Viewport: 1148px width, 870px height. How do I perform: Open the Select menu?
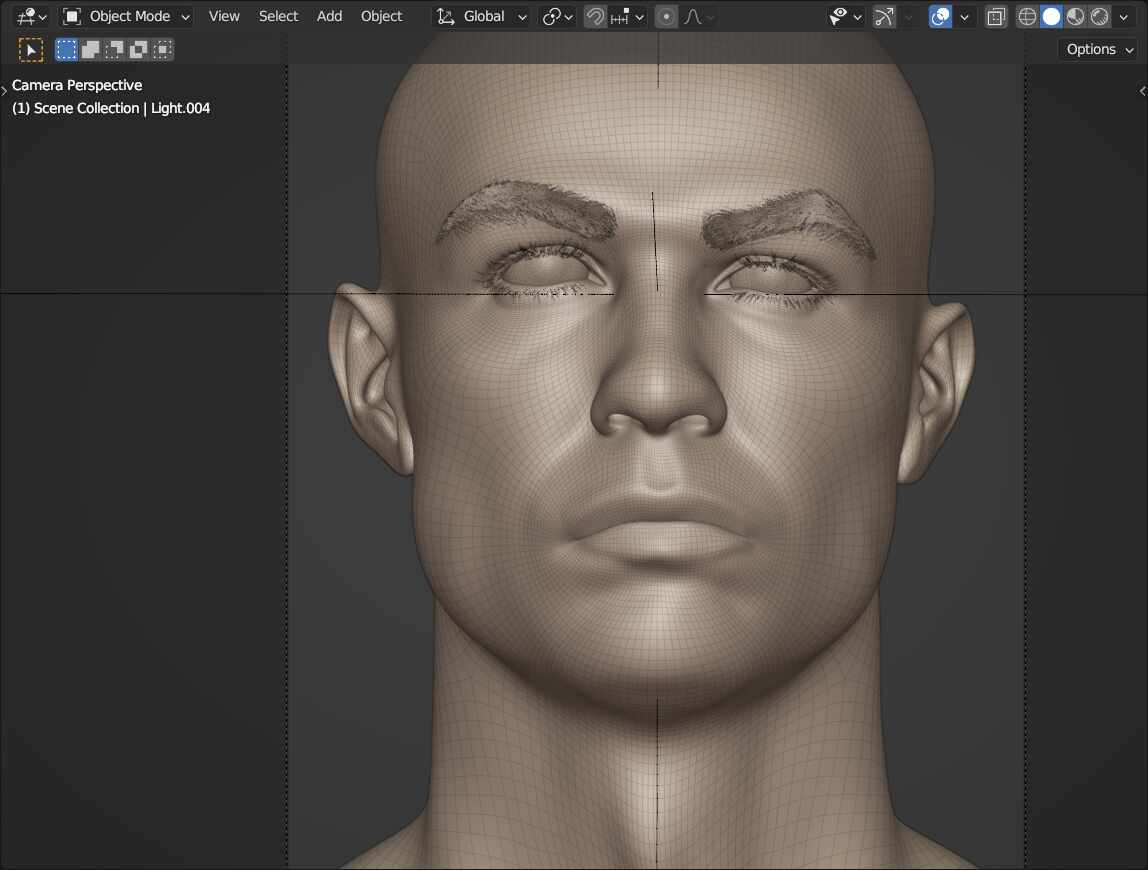click(x=278, y=16)
